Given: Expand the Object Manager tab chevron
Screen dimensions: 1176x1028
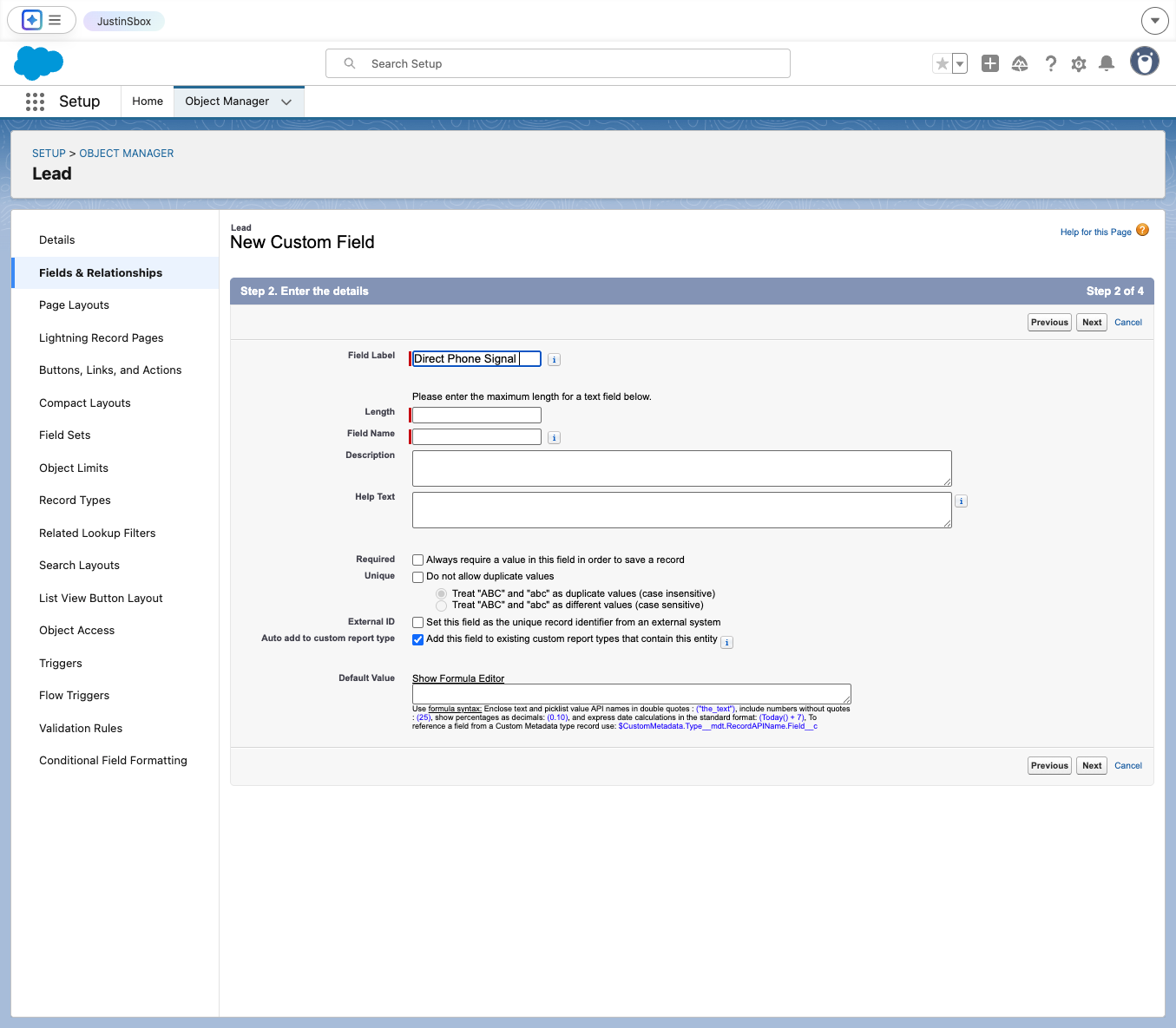Looking at the screenshot, I should coord(286,101).
